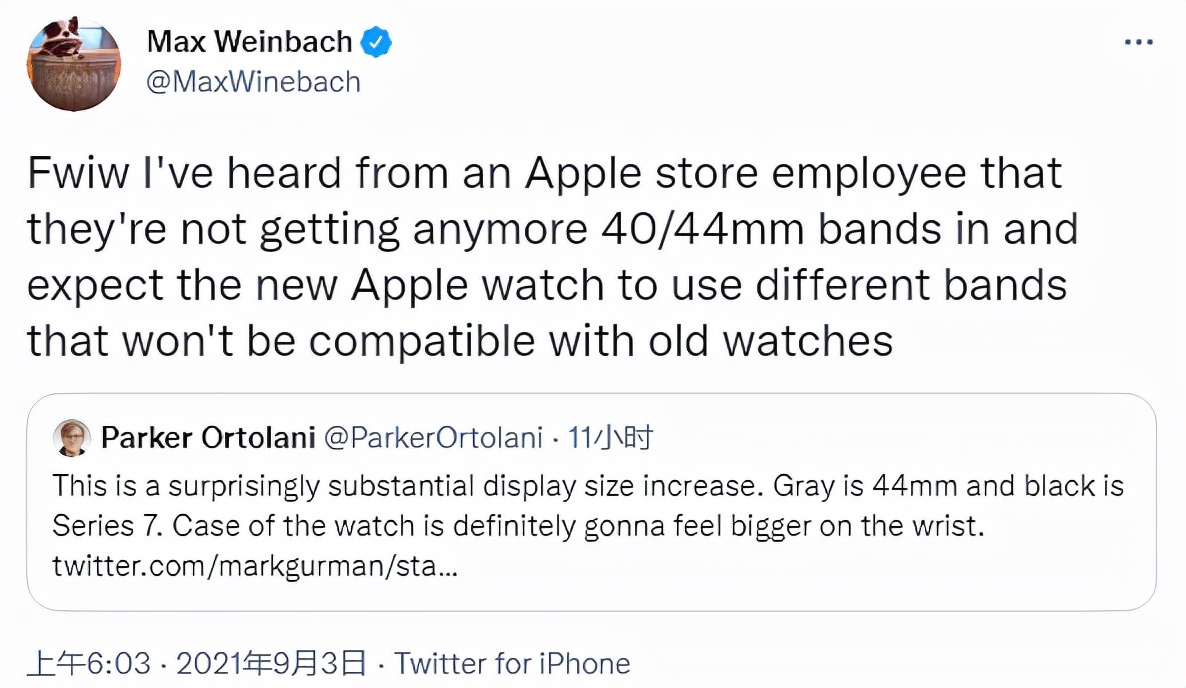Click the 'expect the new Apple watch' tweet line
This screenshot has height=688, width=1186.
tap(547, 285)
